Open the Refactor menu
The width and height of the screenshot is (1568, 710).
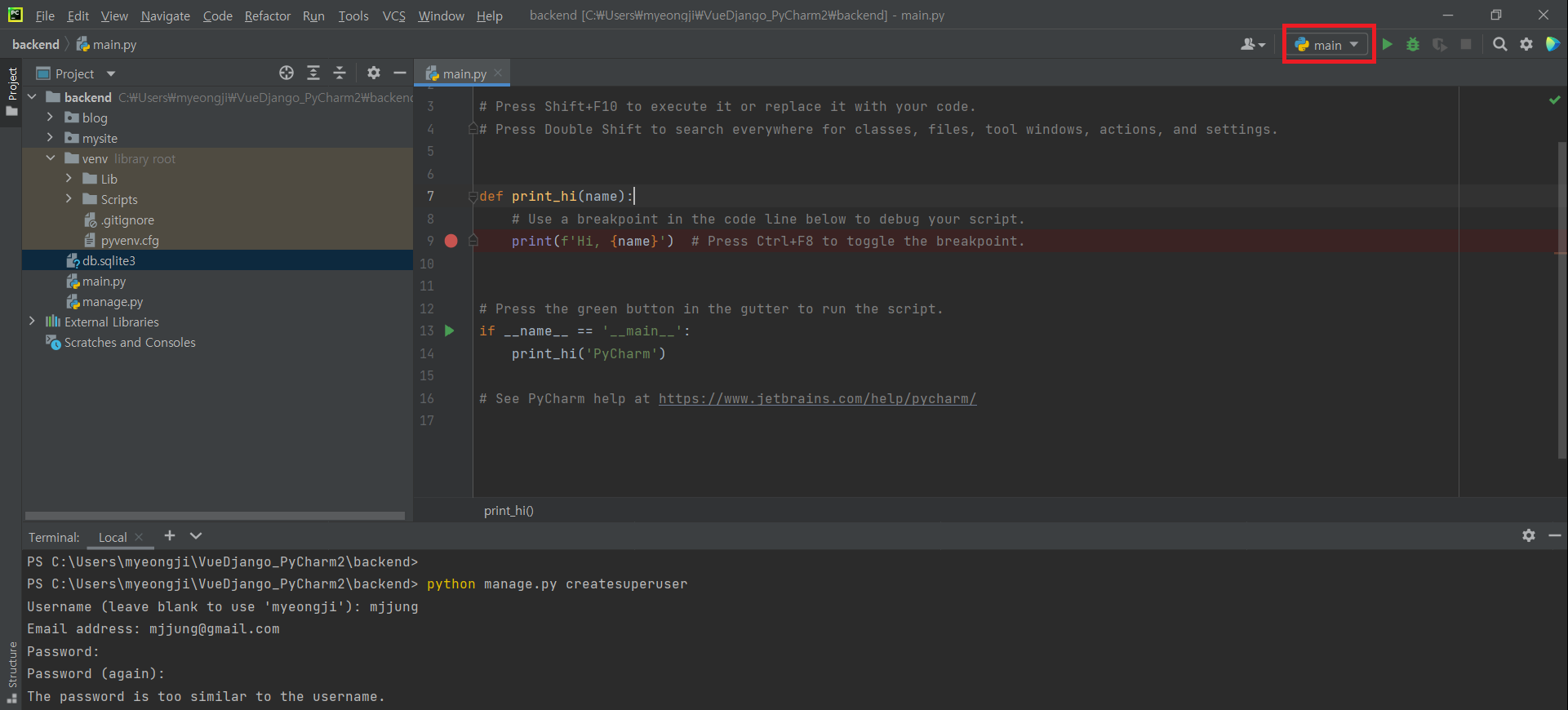pos(268,16)
